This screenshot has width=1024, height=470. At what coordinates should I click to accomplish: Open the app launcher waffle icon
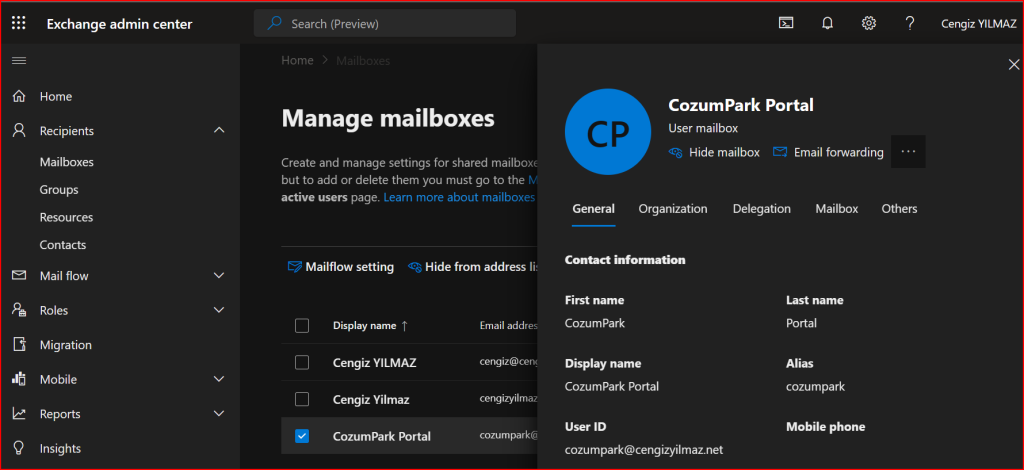(18, 23)
